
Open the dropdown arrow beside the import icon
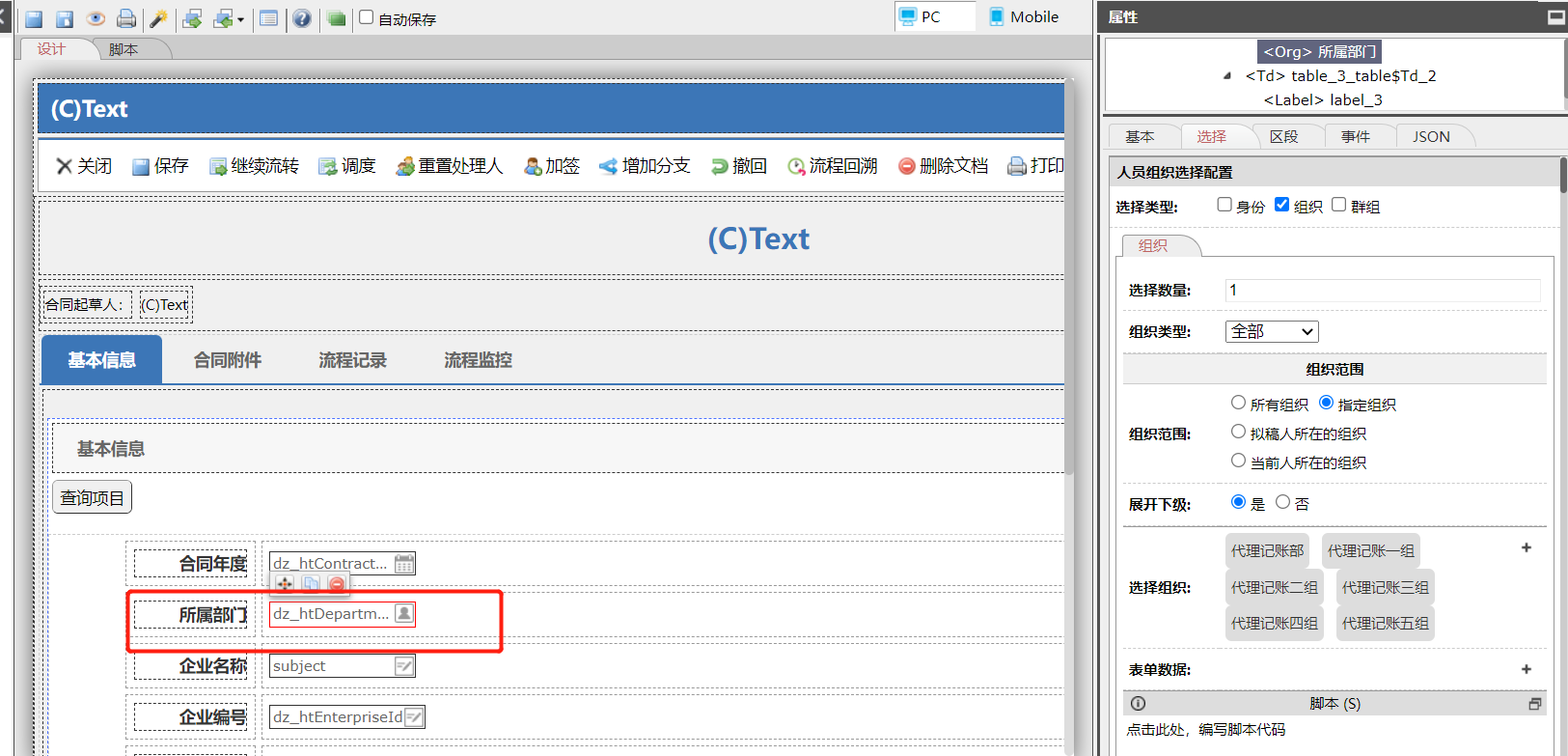(x=240, y=19)
